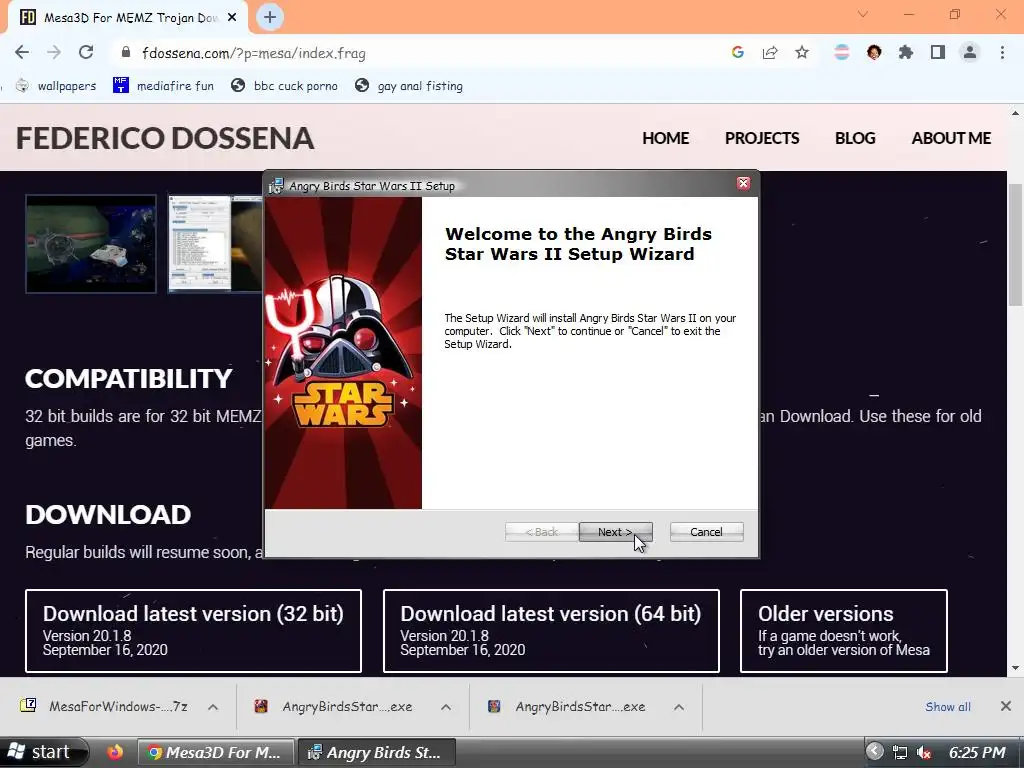Close the Angry Birds Setup dialog with X

743,184
